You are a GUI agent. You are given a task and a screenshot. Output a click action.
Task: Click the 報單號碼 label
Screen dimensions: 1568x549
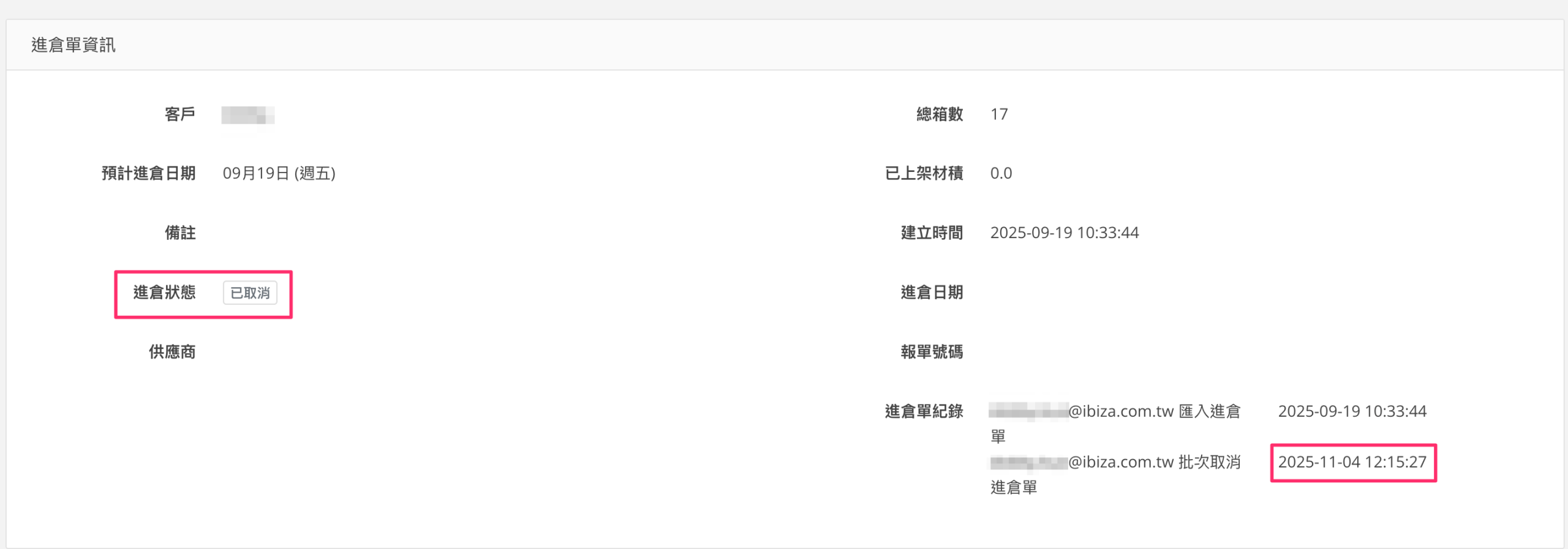(x=932, y=352)
